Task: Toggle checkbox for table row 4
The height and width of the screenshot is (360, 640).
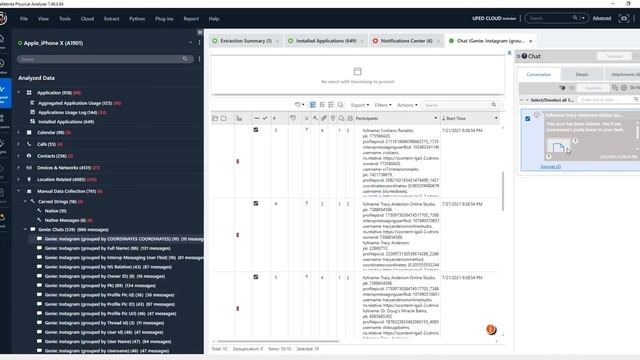Action: coord(256,203)
